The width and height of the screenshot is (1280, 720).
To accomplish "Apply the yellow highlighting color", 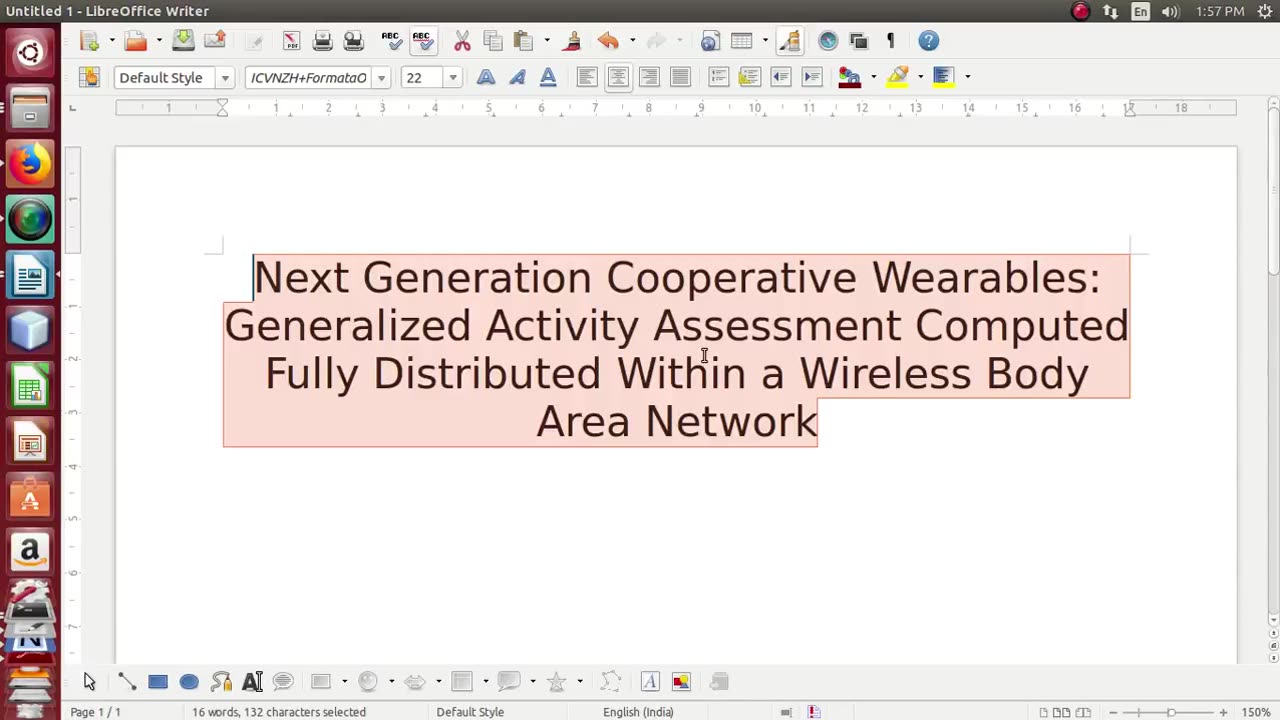I will (897, 77).
